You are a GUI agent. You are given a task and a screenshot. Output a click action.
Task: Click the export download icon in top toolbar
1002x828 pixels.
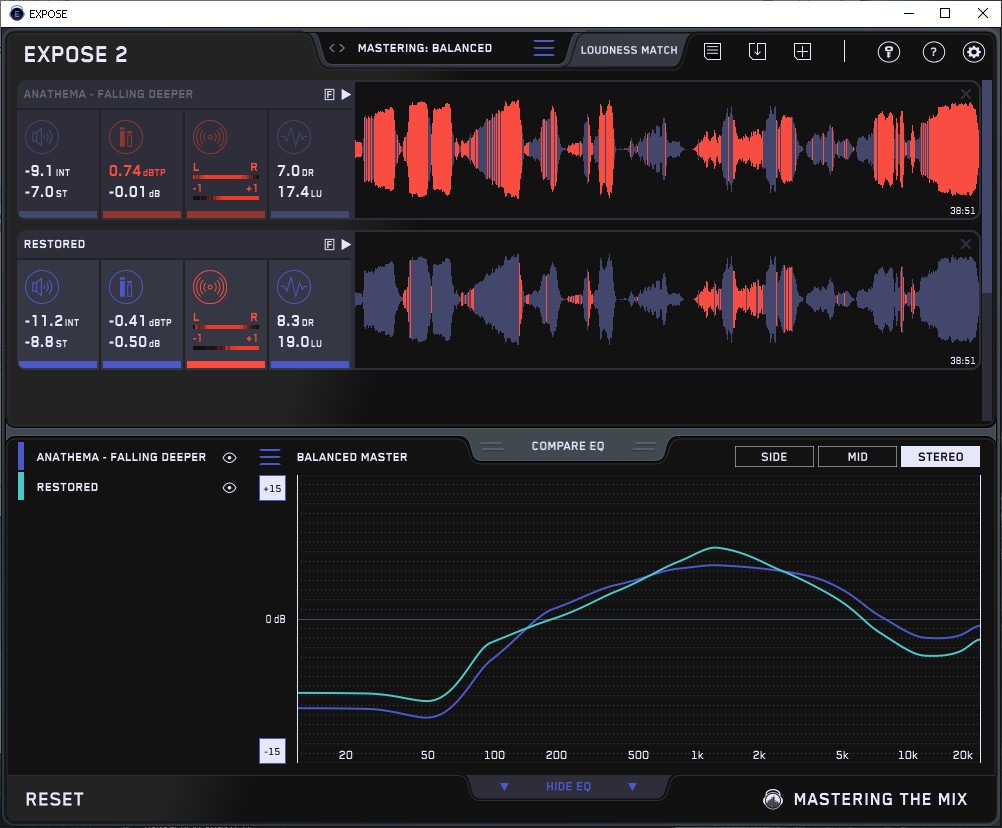(x=758, y=51)
